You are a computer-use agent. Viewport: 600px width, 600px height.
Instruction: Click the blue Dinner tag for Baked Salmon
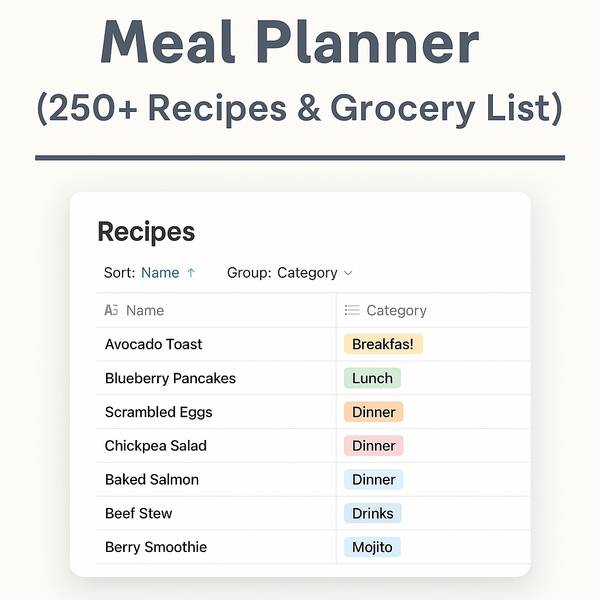click(373, 479)
